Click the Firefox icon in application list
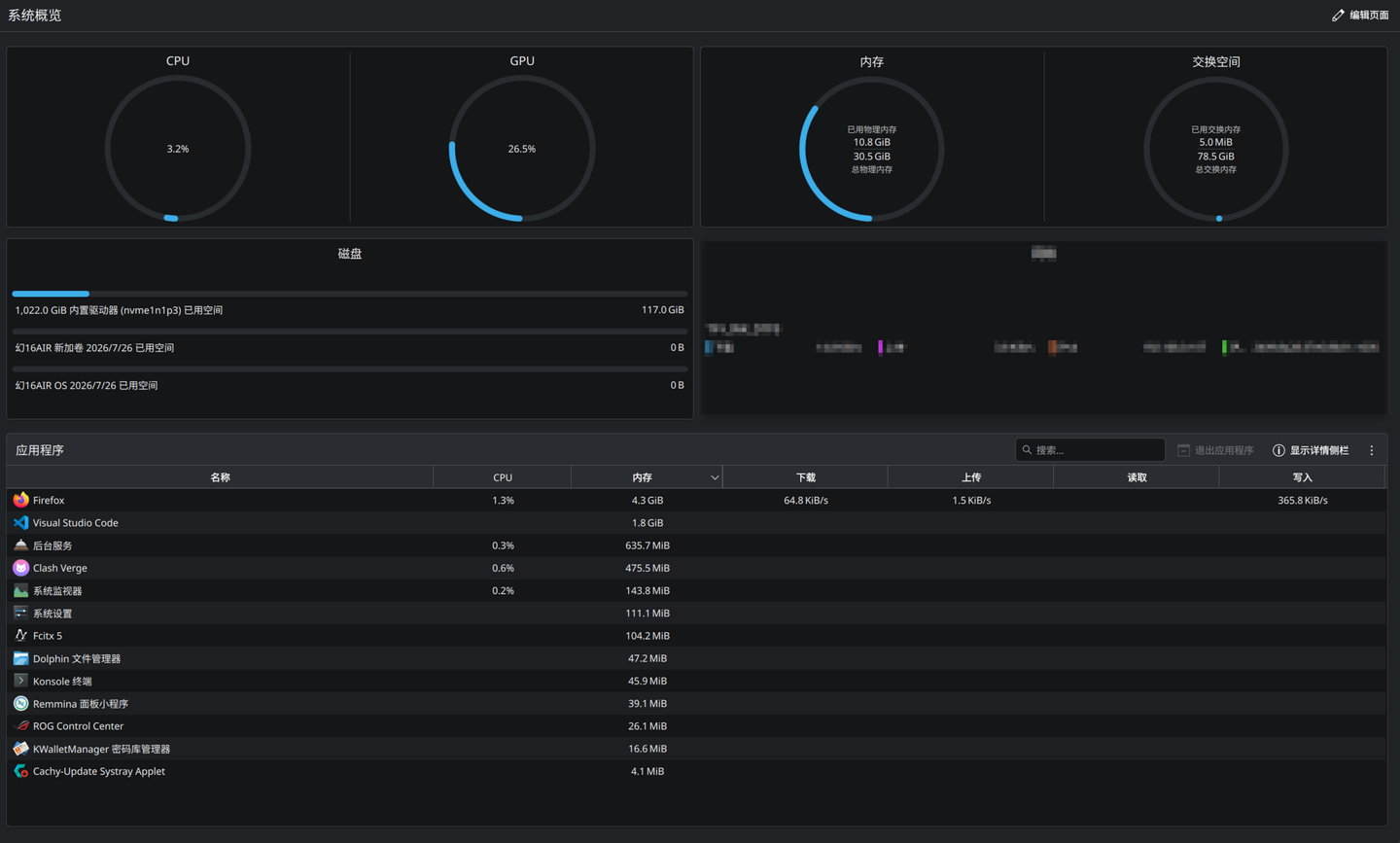 20,500
